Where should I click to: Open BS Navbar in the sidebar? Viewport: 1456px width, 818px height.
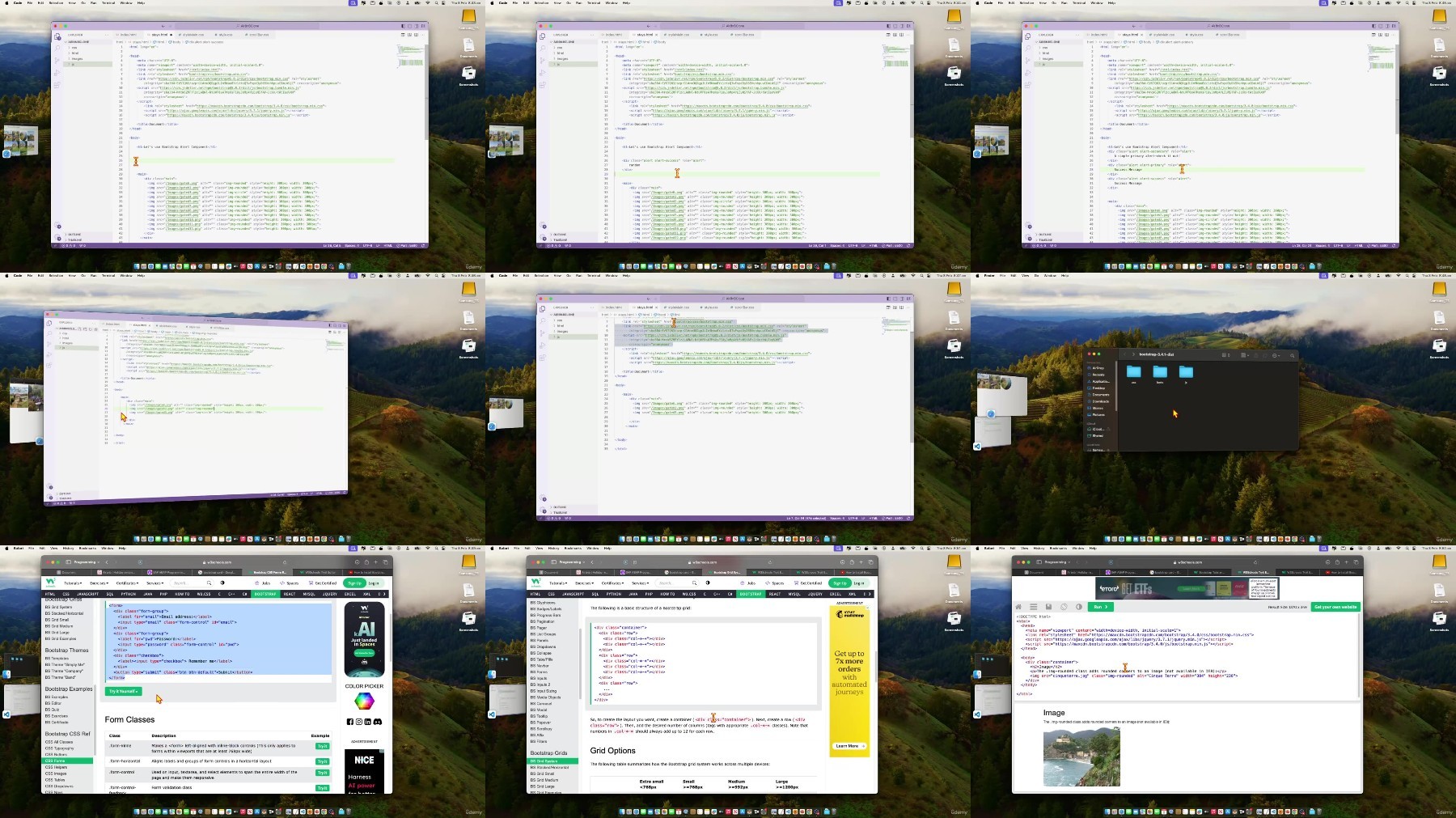pos(540,666)
